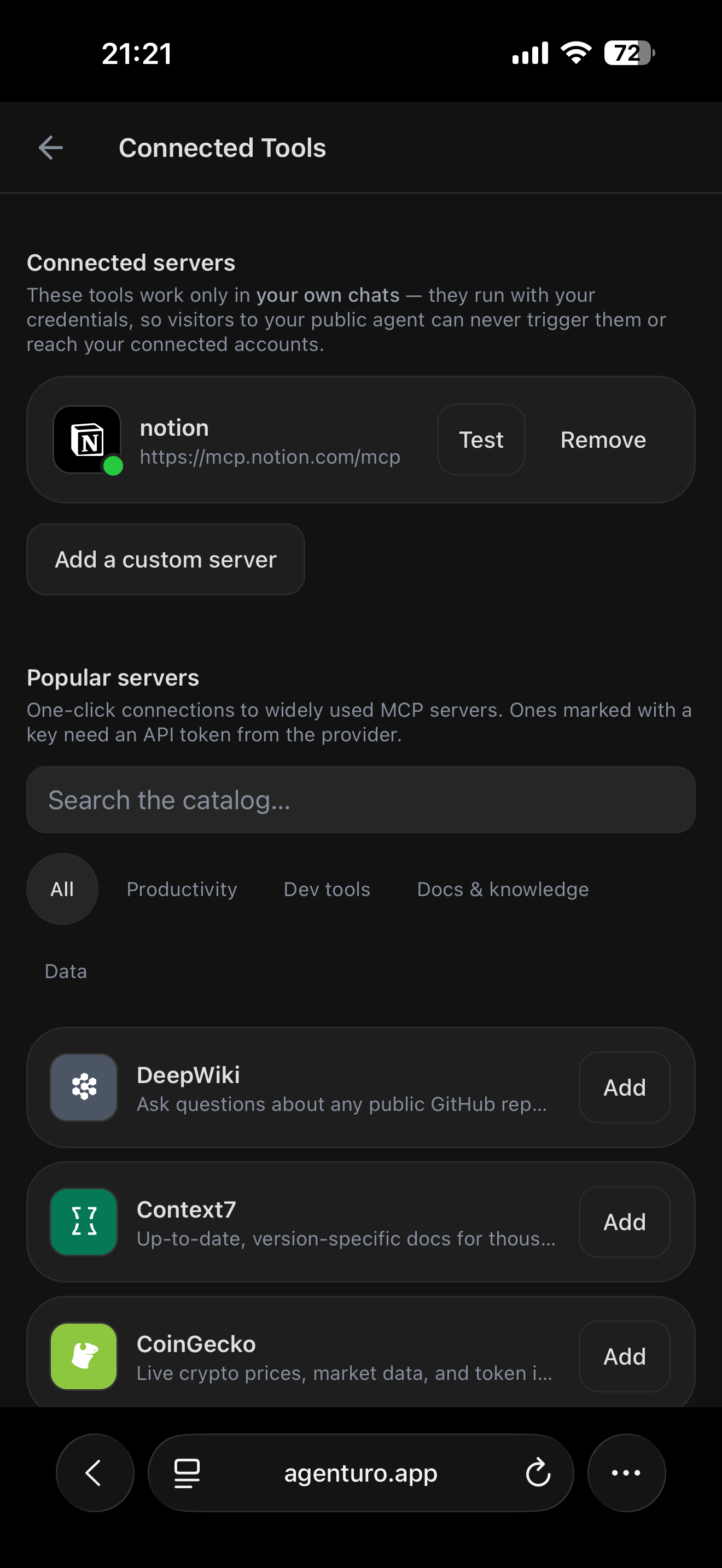Tap the CoinGecko gecko icon
Image resolution: width=722 pixels, height=1568 pixels.
[x=84, y=1356]
